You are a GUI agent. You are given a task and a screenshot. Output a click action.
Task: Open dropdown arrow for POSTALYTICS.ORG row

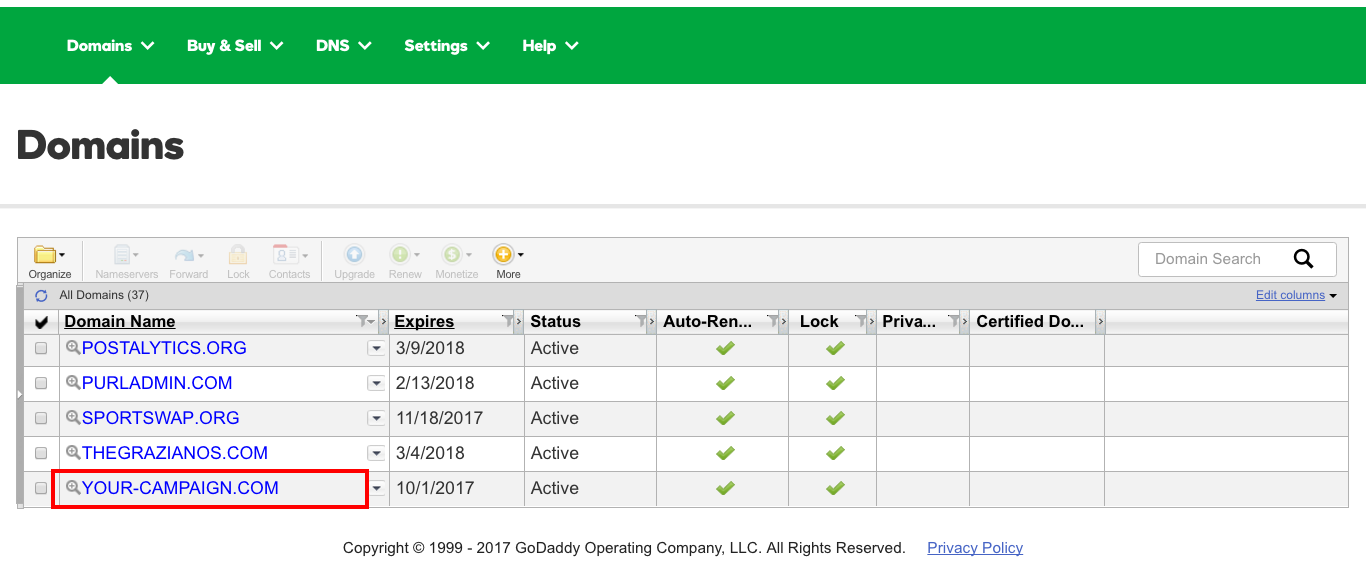[376, 349]
